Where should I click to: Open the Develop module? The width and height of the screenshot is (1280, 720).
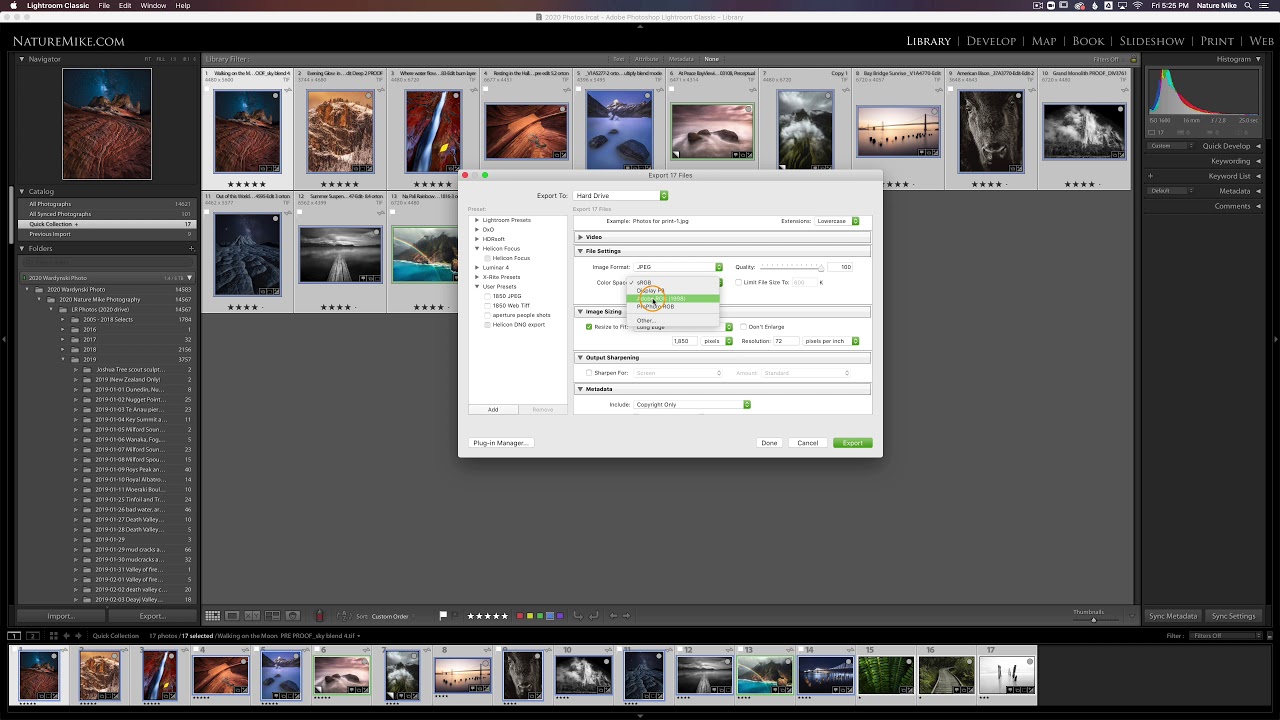click(991, 41)
